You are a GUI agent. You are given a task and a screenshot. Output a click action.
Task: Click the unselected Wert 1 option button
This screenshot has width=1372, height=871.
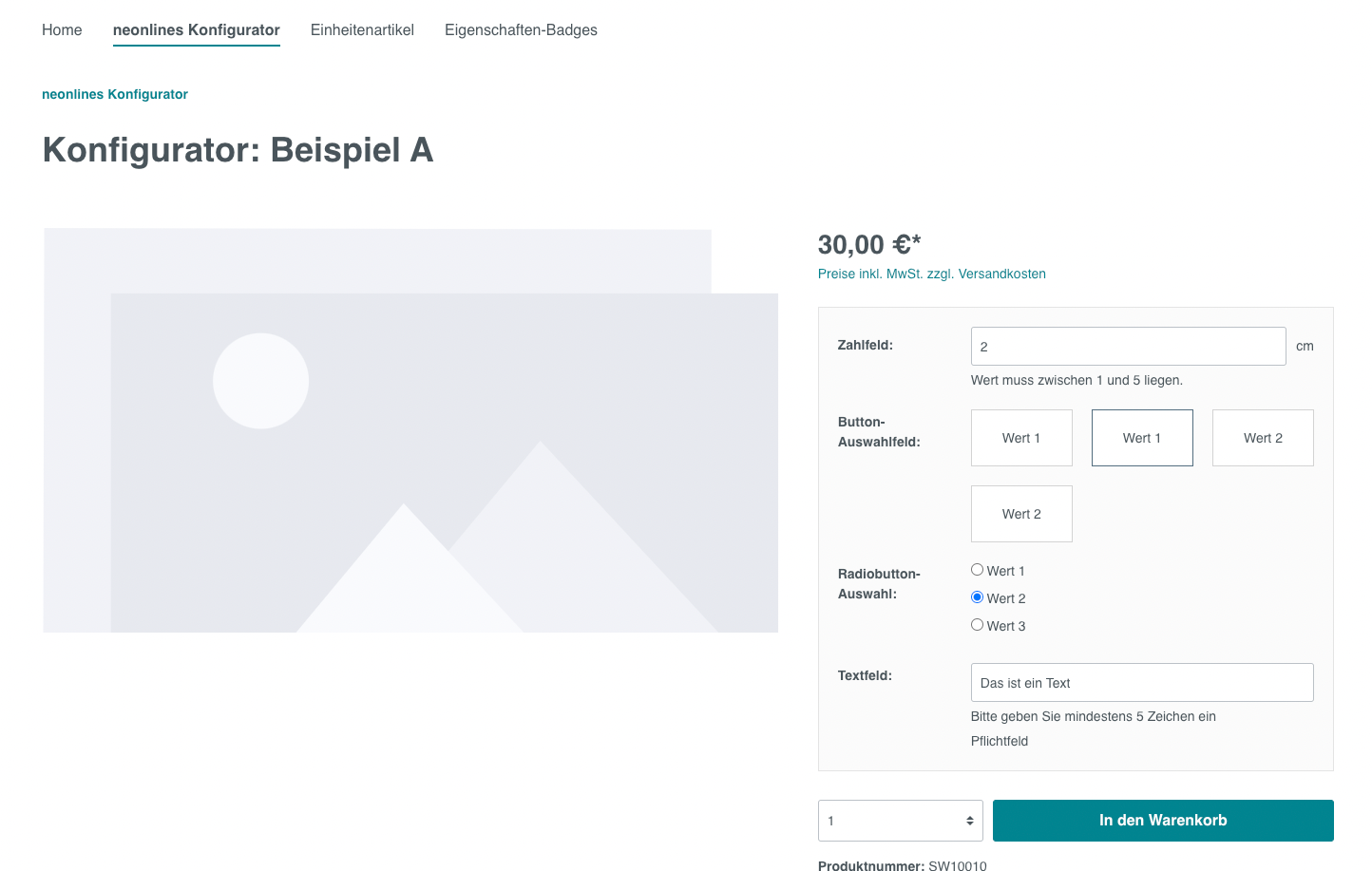[x=1021, y=438]
